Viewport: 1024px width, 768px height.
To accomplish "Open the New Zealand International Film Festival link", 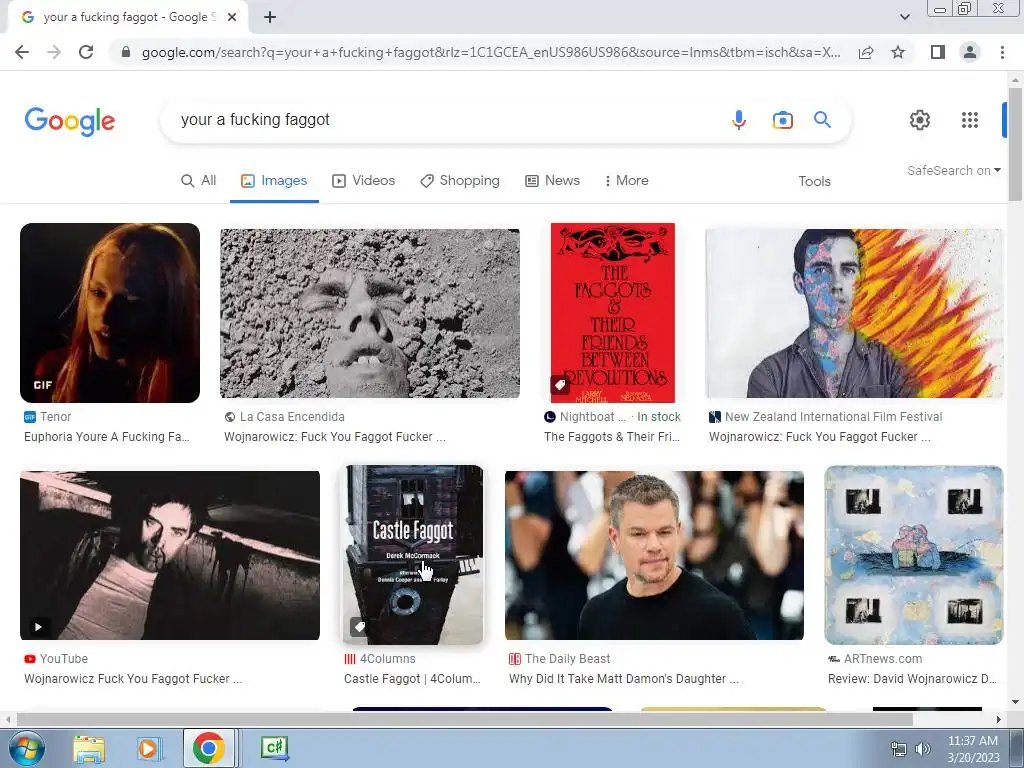I will (x=826, y=417).
